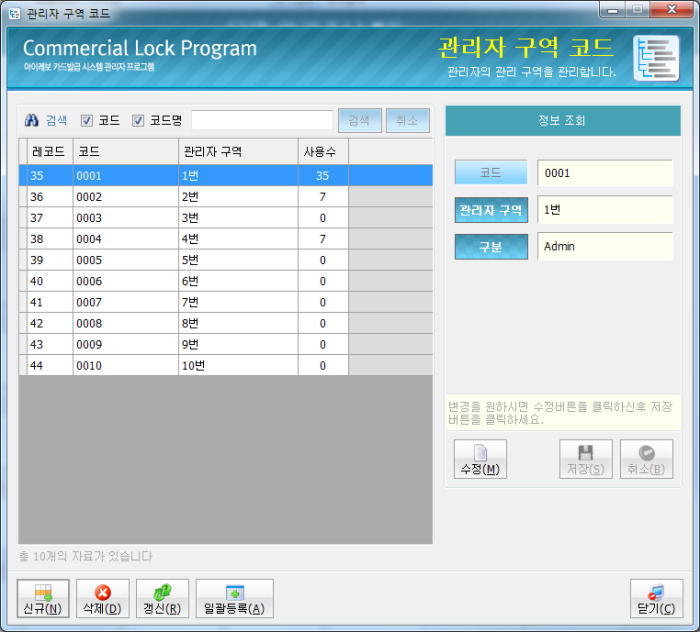Select the row with code 0010
This screenshot has width=700, height=632.
[x=226, y=366]
